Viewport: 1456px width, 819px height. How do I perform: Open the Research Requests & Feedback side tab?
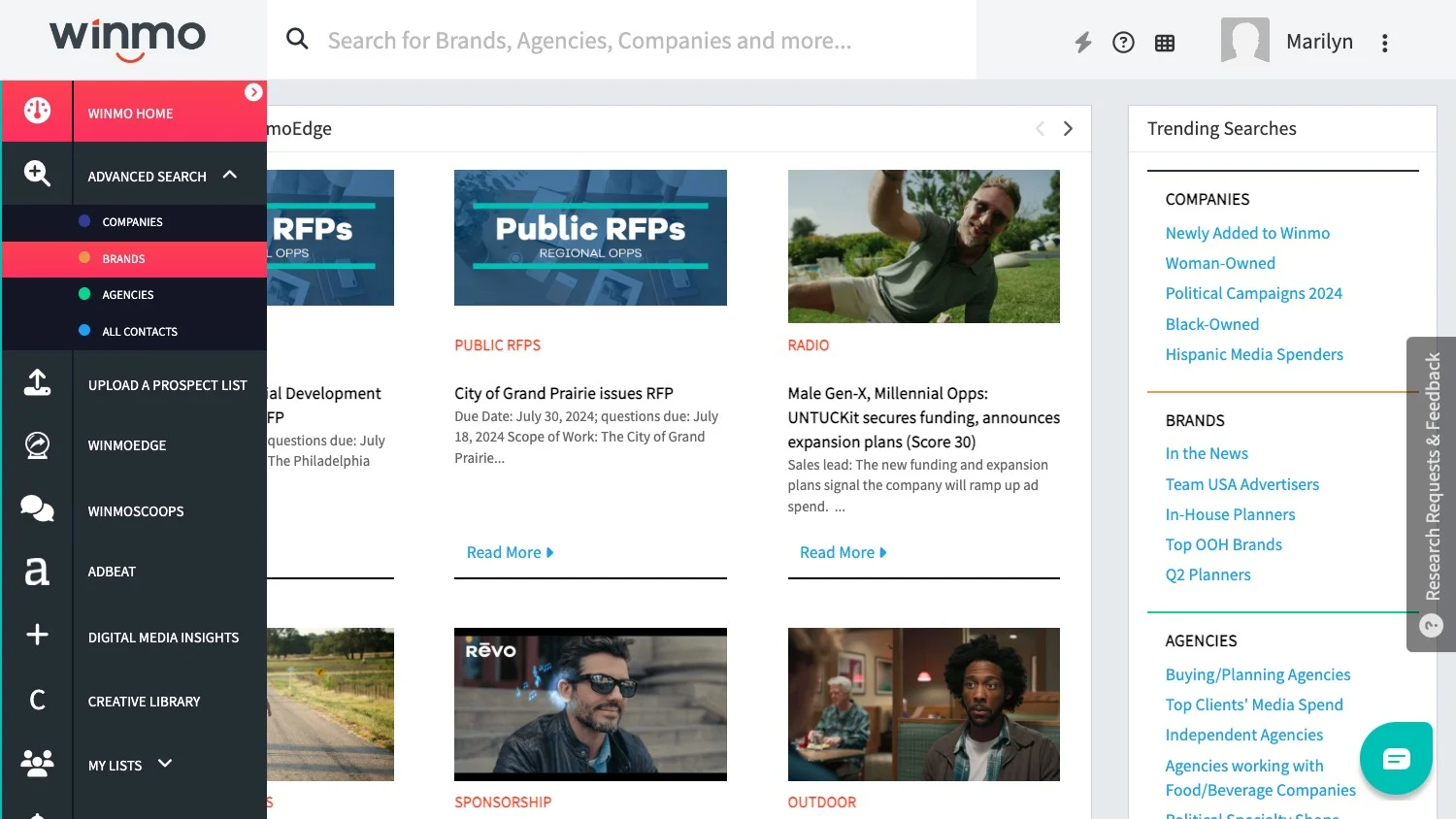point(1432,494)
